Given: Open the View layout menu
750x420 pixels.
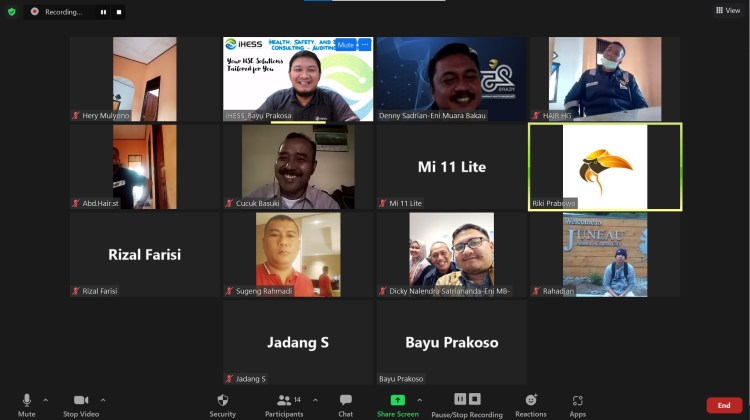Looking at the screenshot, I should click(x=728, y=10).
